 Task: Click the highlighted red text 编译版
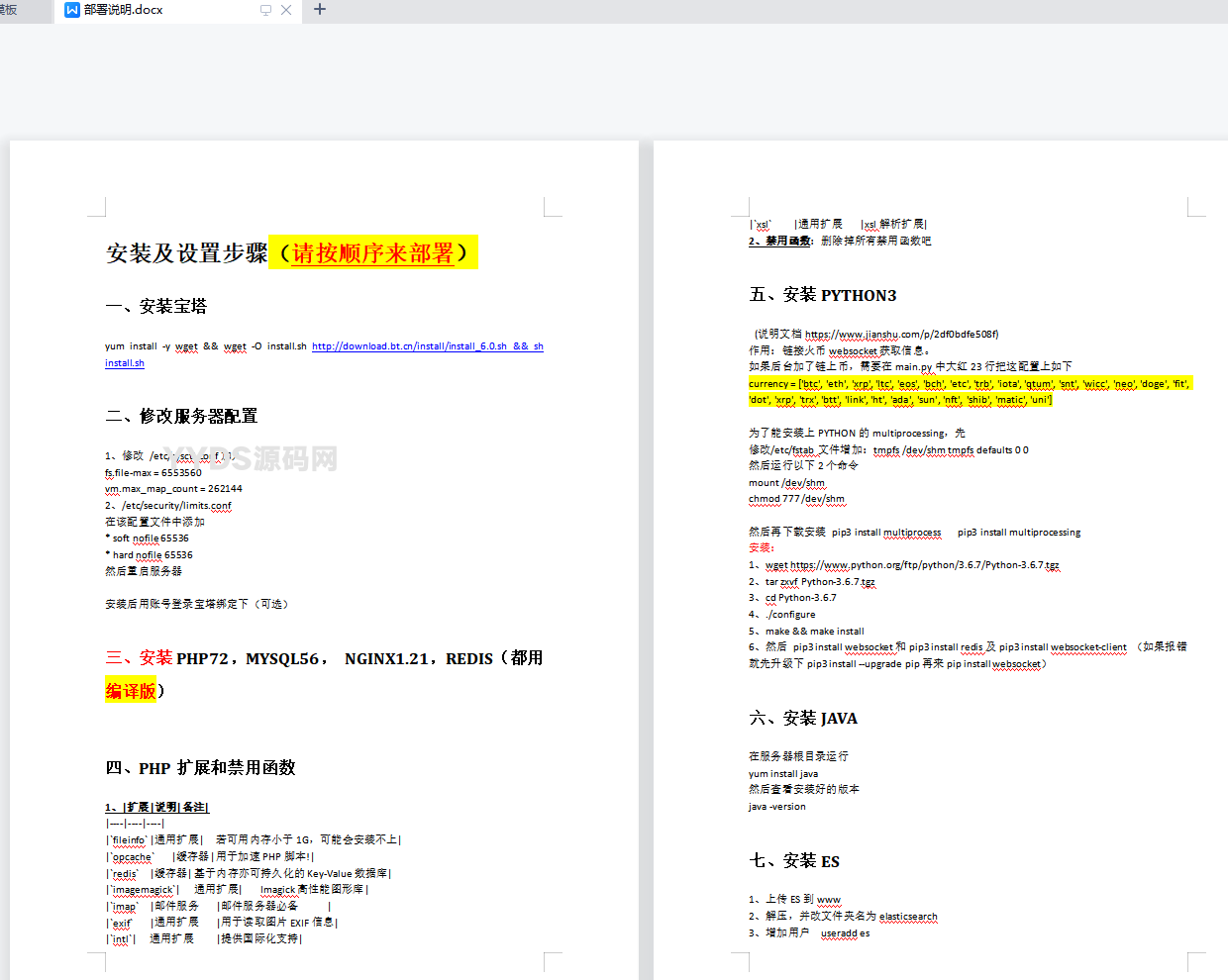point(131,690)
